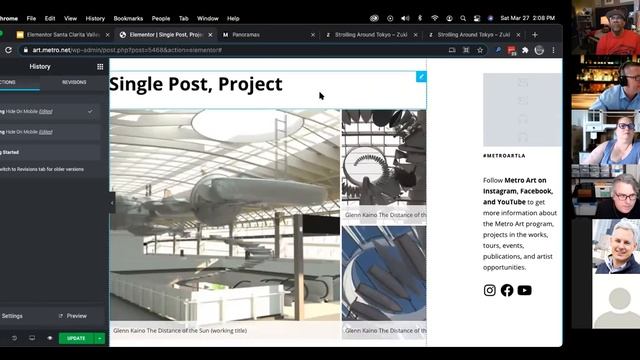
Task: Select the Editing Started history entry
Action: 50,152
